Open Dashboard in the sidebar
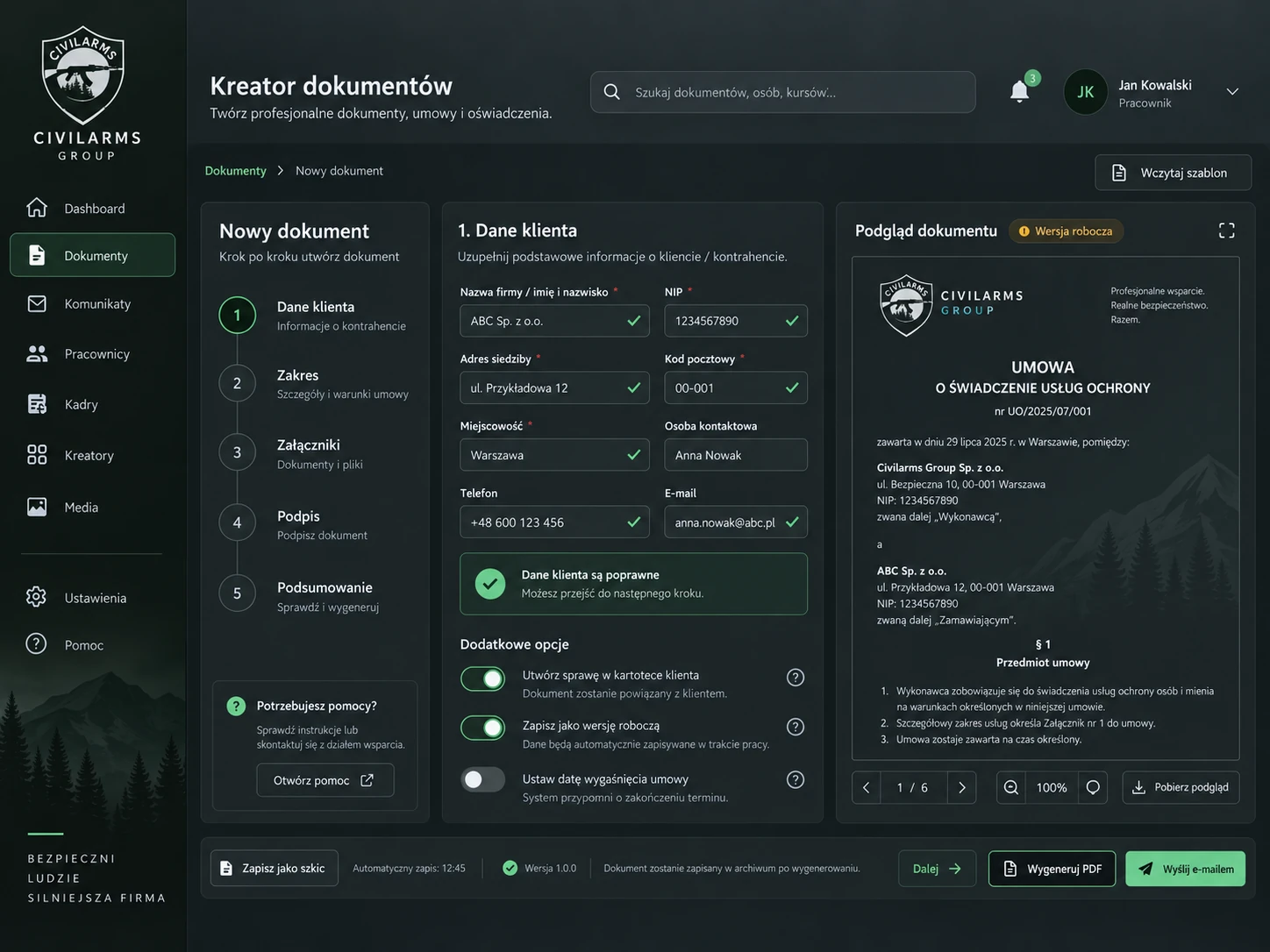This screenshot has height=952, width=1270. (x=92, y=209)
